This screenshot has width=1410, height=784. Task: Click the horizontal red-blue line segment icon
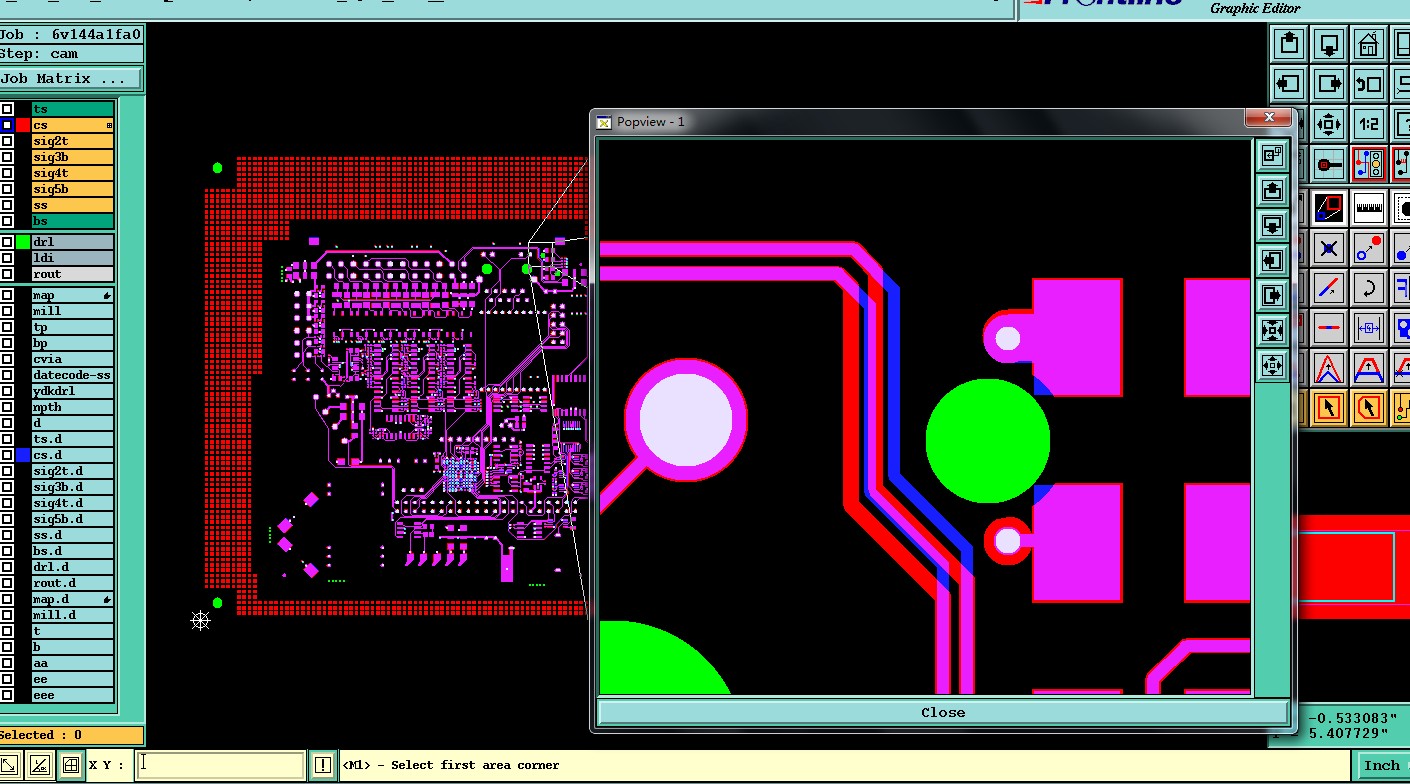1329,328
